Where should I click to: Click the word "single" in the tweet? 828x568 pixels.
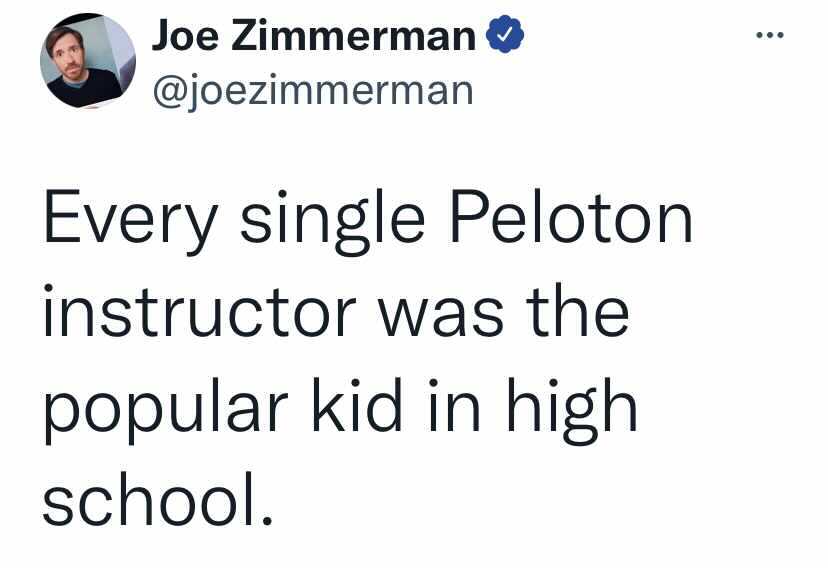[x=332, y=222]
